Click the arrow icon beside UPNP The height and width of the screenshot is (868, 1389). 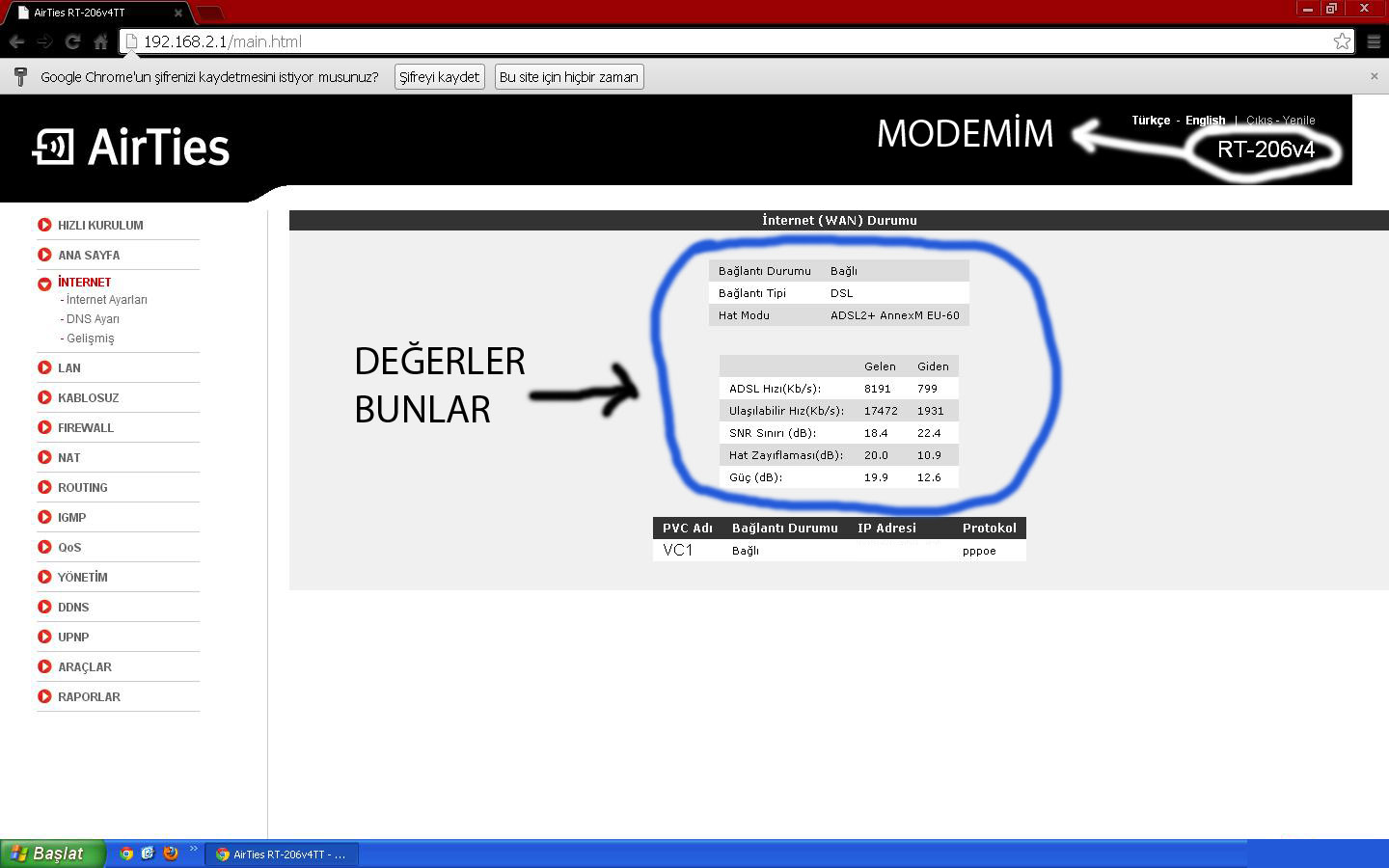[44, 637]
